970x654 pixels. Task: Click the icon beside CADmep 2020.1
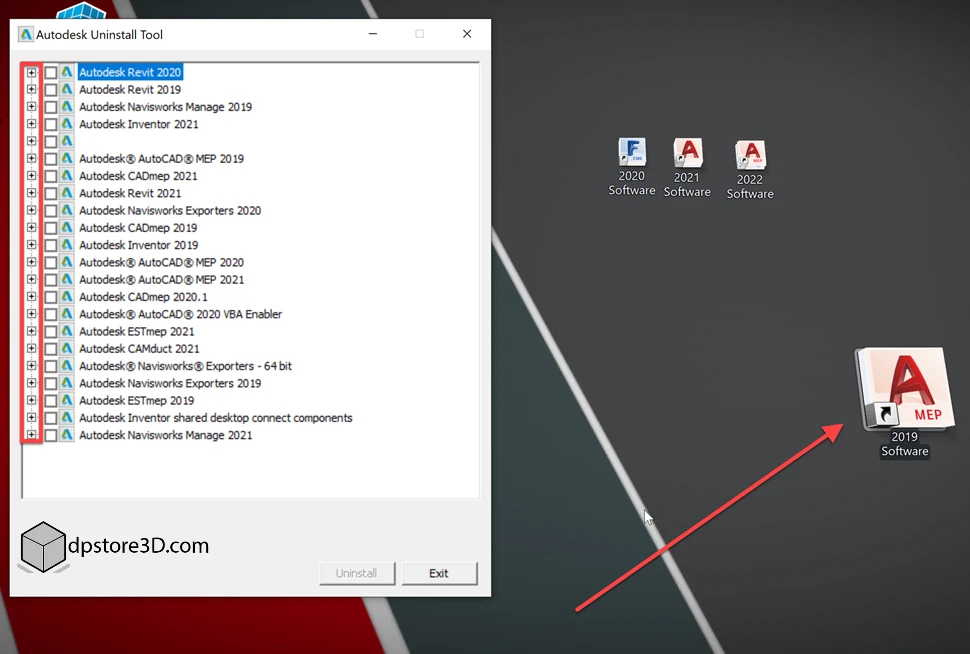(x=67, y=297)
